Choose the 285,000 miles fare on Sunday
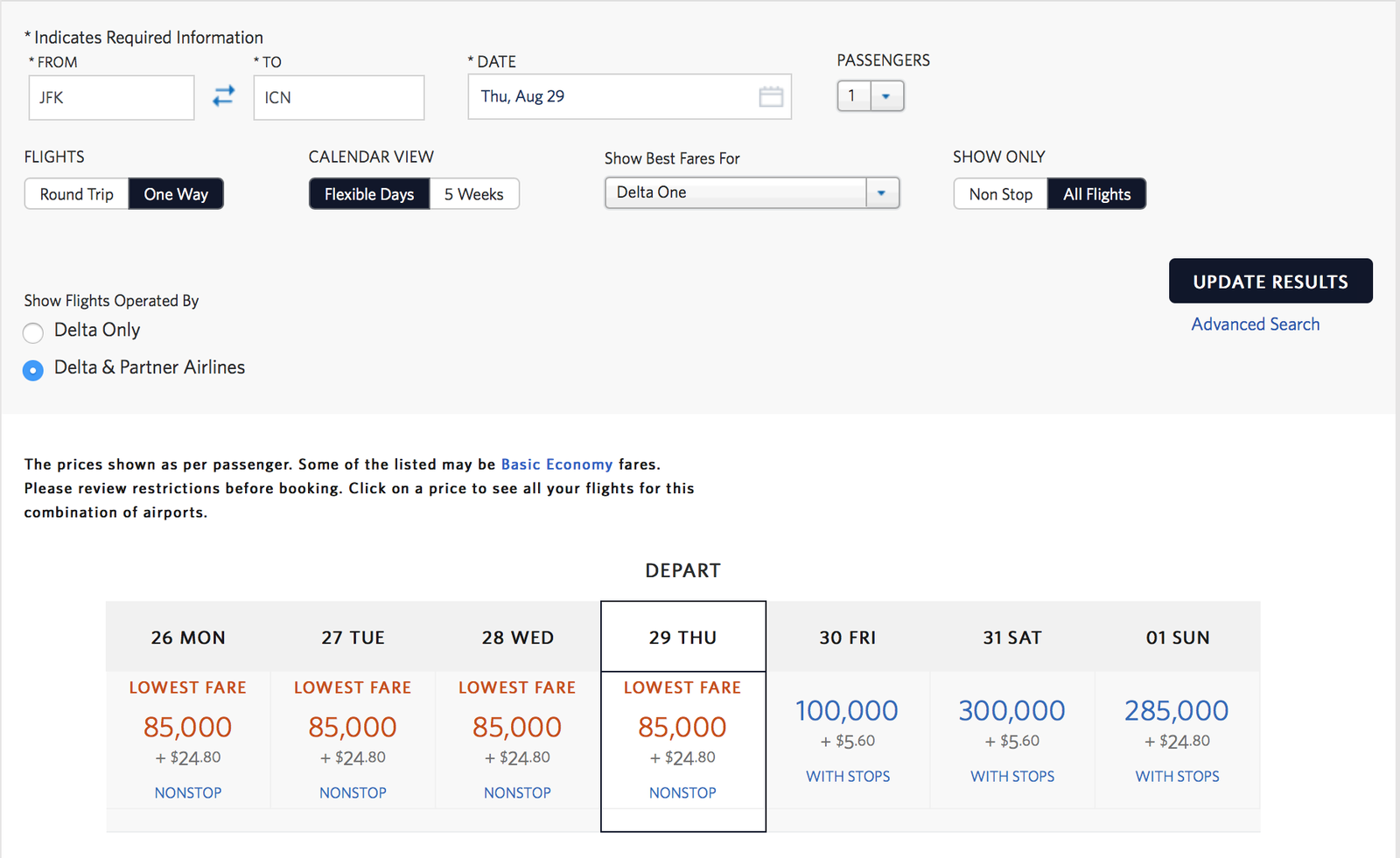 coord(1177,710)
